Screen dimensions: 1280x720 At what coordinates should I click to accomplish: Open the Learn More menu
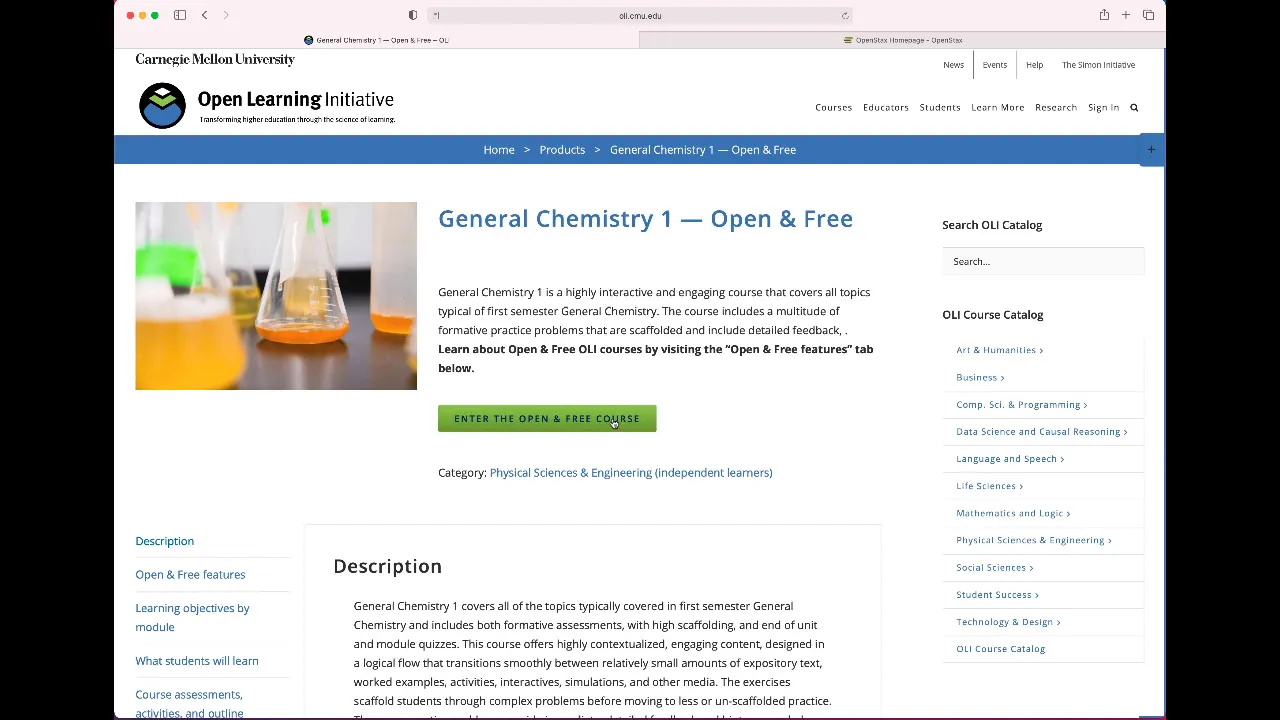[997, 107]
